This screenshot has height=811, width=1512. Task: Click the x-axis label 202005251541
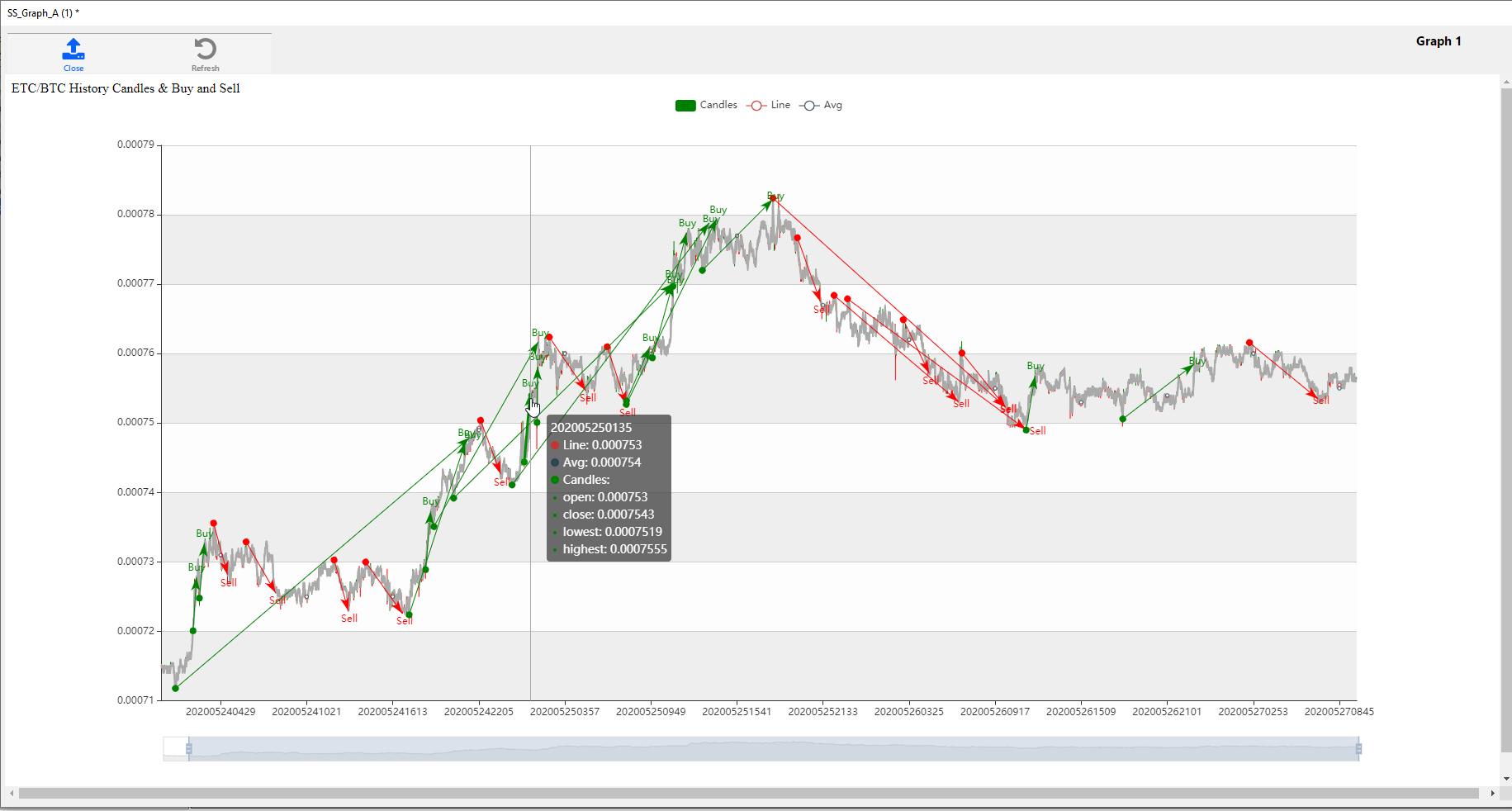737,712
